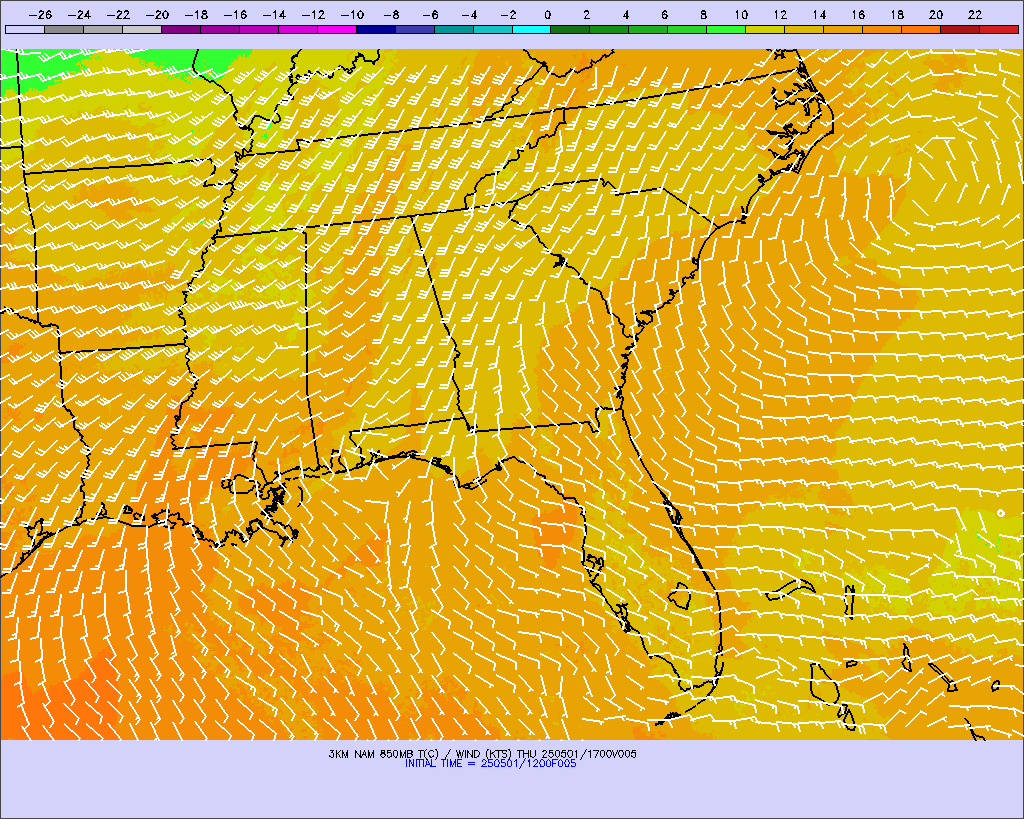Click the dark gray swatch between -26 and -24
The image size is (1024, 819).
click(64, 29)
